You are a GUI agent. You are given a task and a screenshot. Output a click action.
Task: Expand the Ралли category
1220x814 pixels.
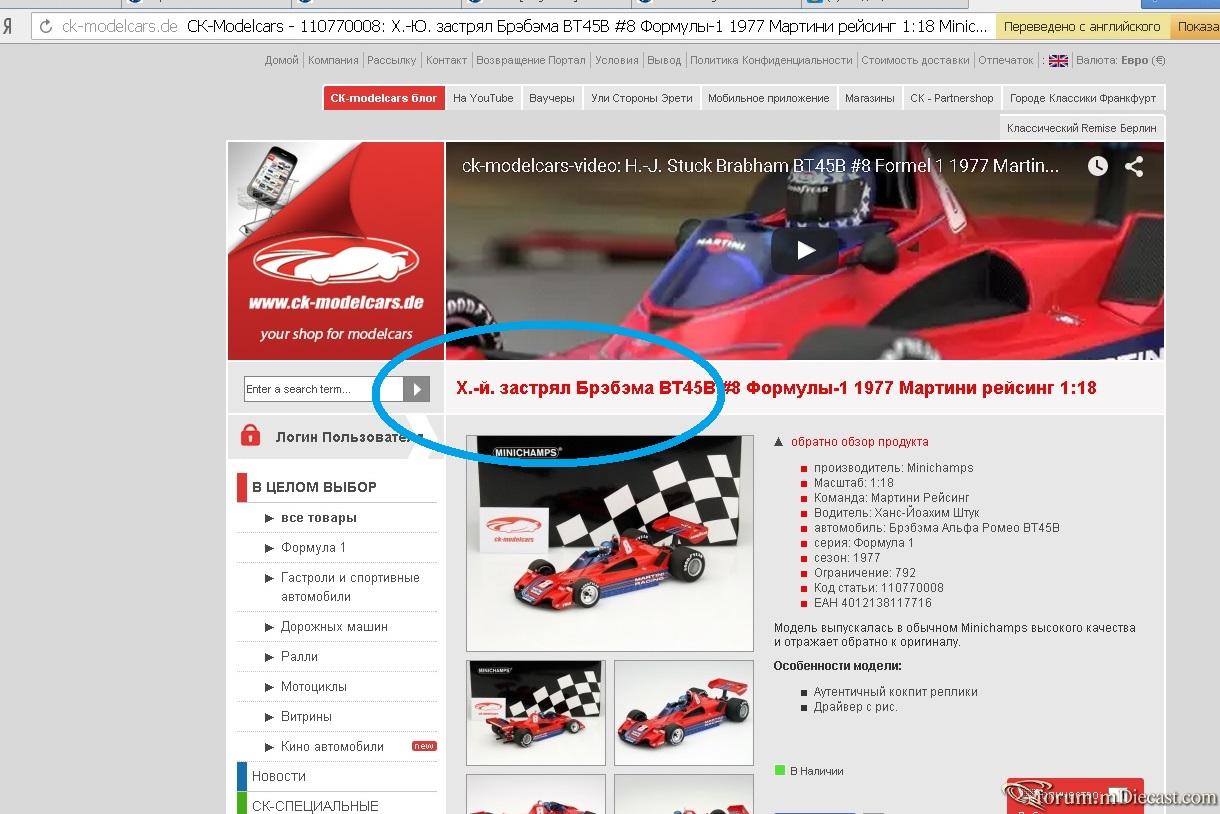299,657
